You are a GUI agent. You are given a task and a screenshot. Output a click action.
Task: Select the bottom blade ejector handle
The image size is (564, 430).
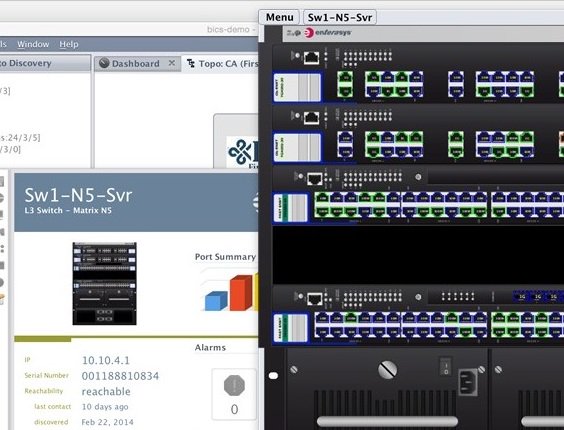point(291,328)
